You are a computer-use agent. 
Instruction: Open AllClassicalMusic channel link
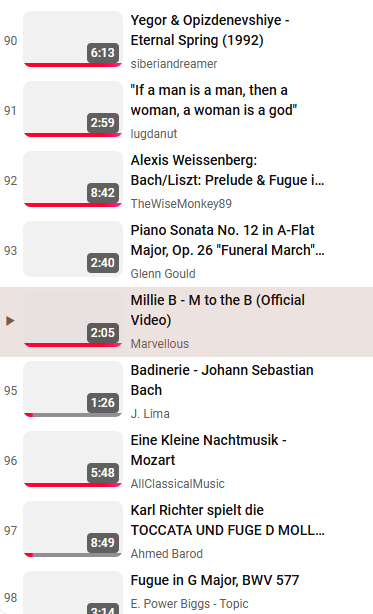(x=178, y=484)
